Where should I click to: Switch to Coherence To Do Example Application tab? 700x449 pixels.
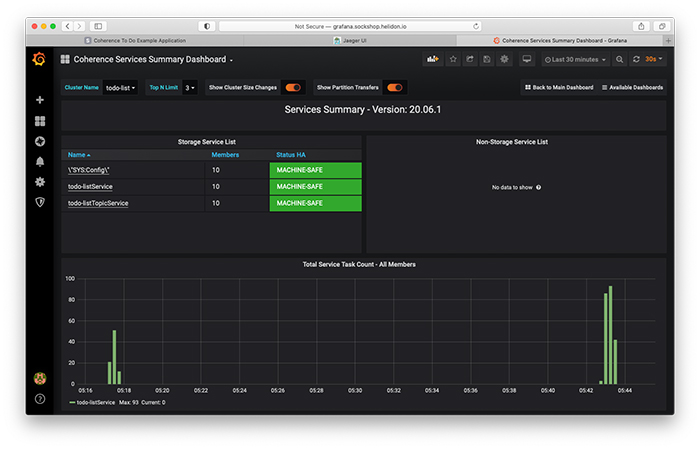point(135,41)
